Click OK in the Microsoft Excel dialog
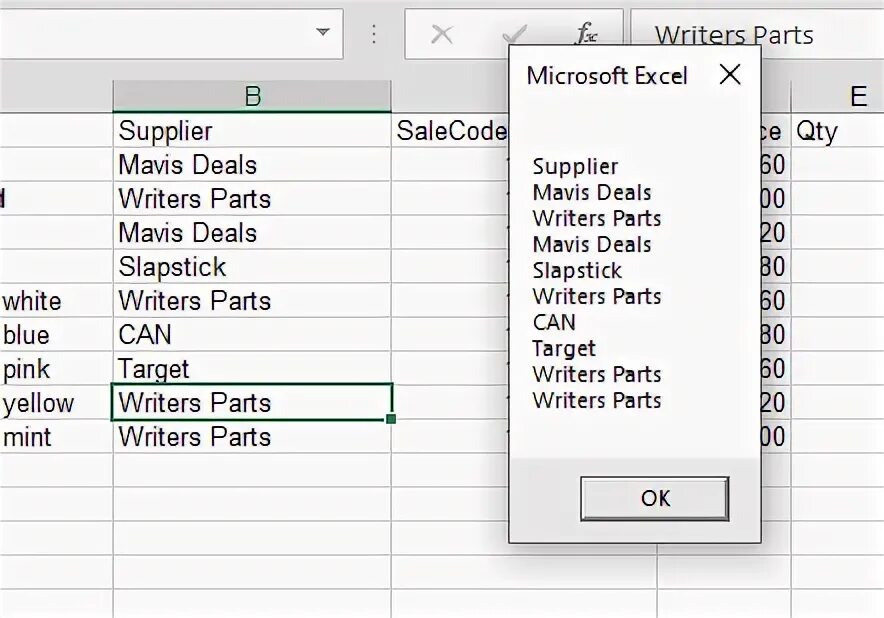 [654, 498]
